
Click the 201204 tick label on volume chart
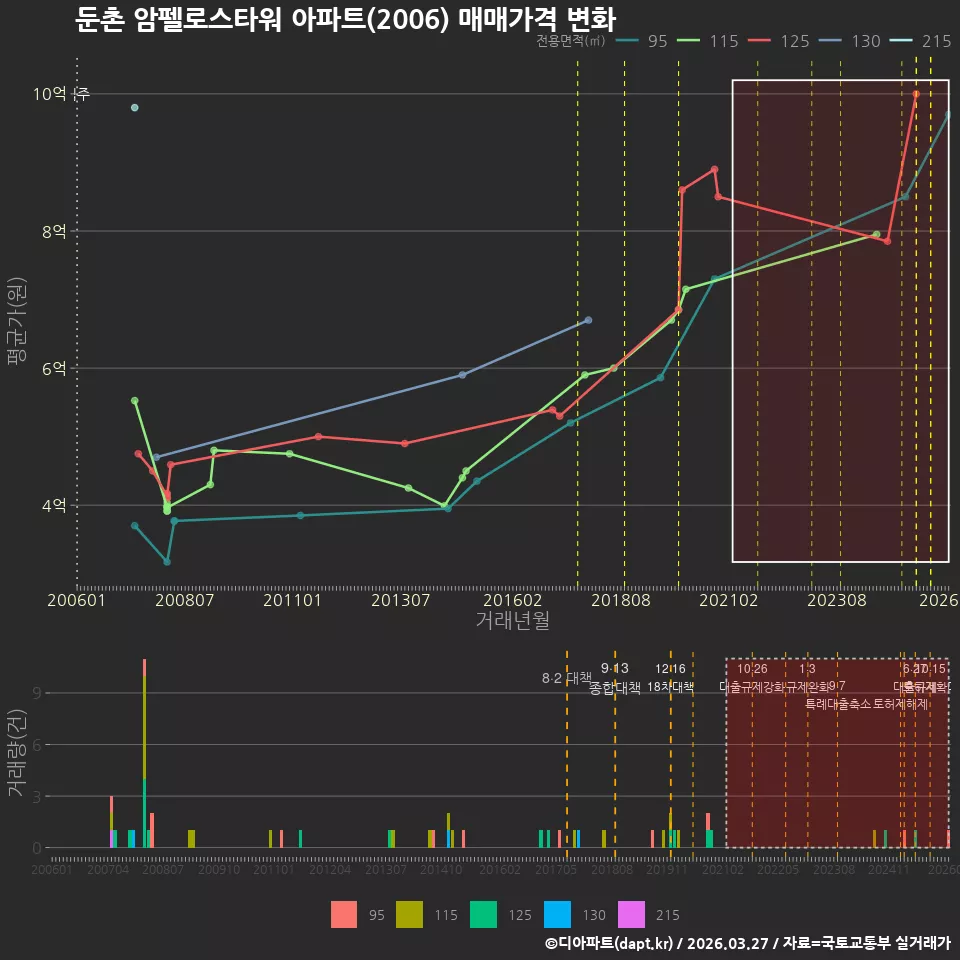[x=329, y=869]
